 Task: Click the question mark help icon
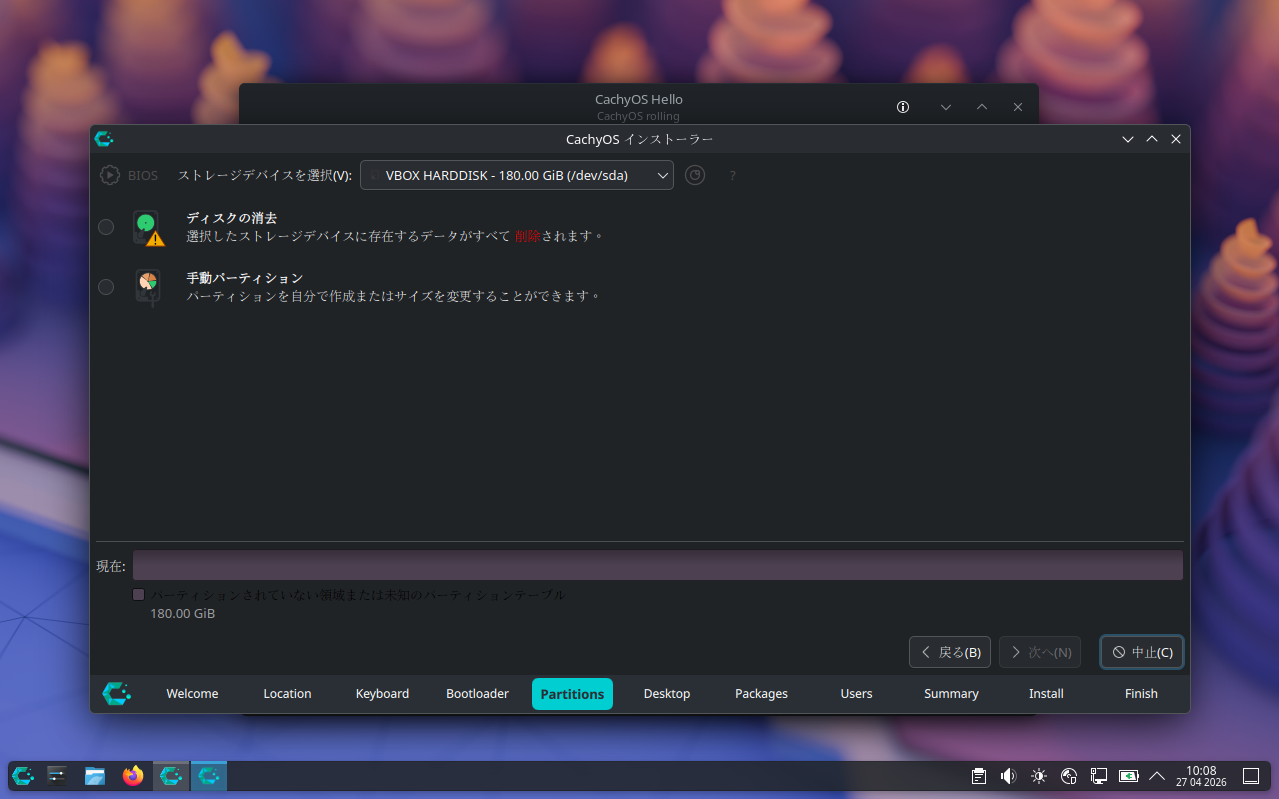click(732, 176)
